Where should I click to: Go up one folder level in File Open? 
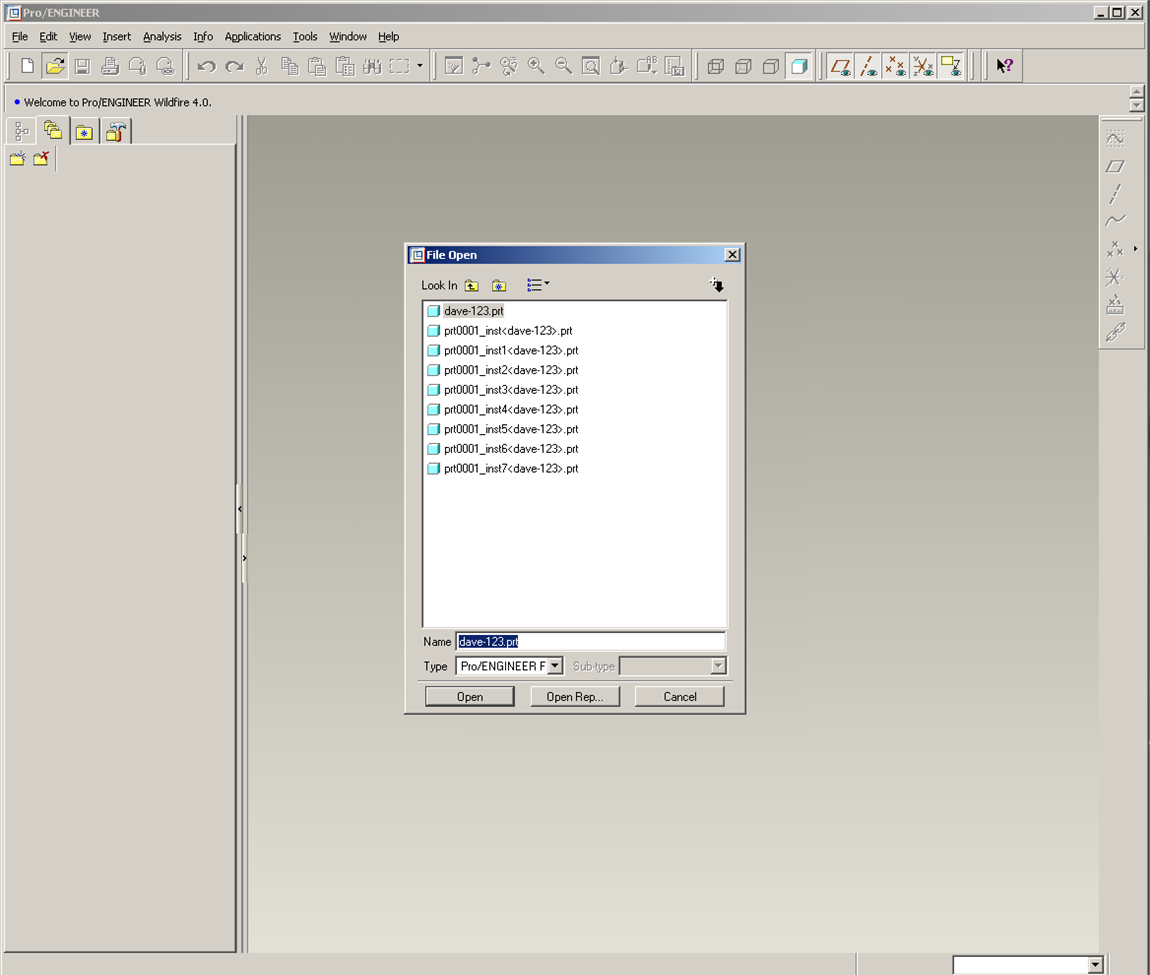[471, 286]
